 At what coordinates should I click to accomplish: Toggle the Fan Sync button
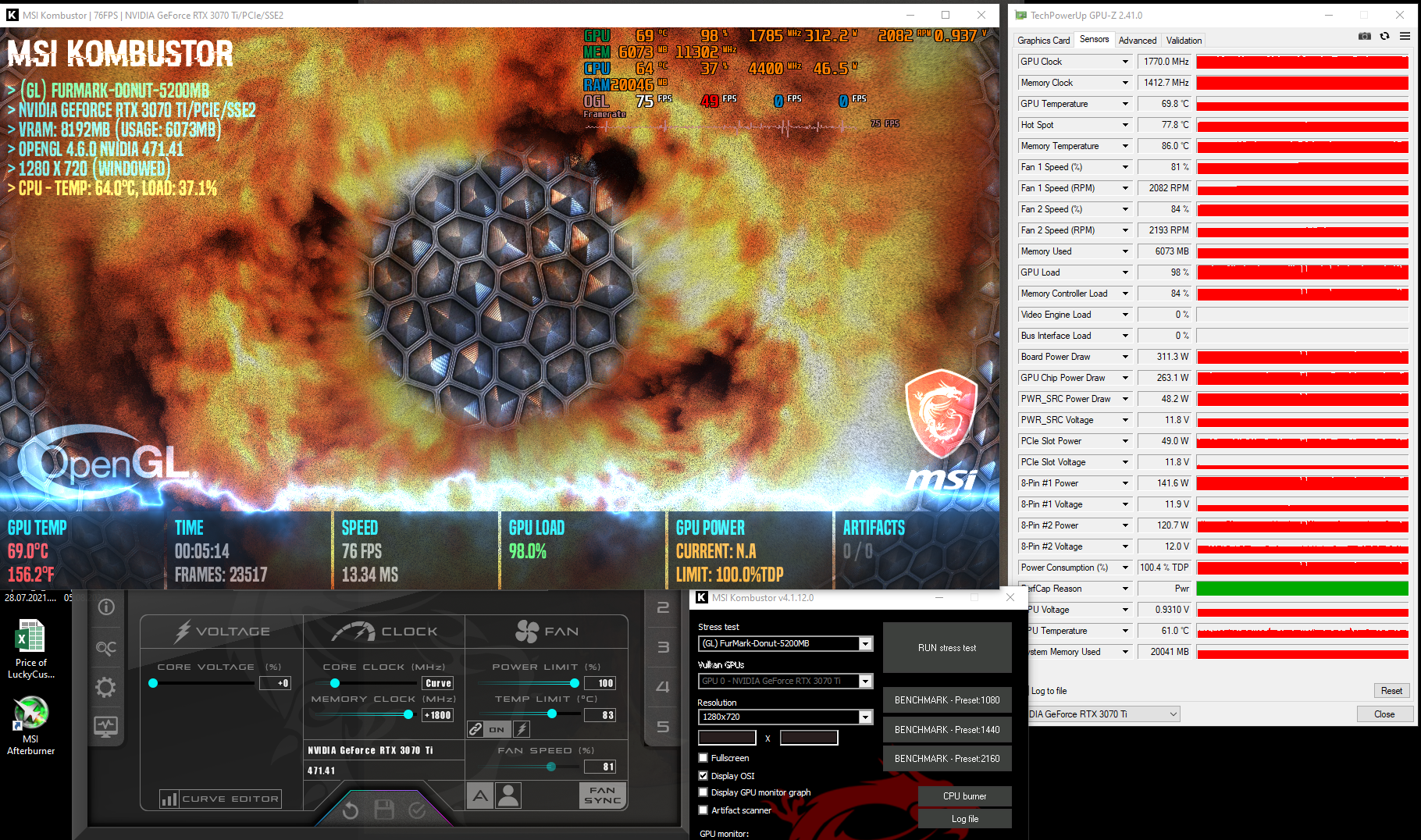click(603, 796)
